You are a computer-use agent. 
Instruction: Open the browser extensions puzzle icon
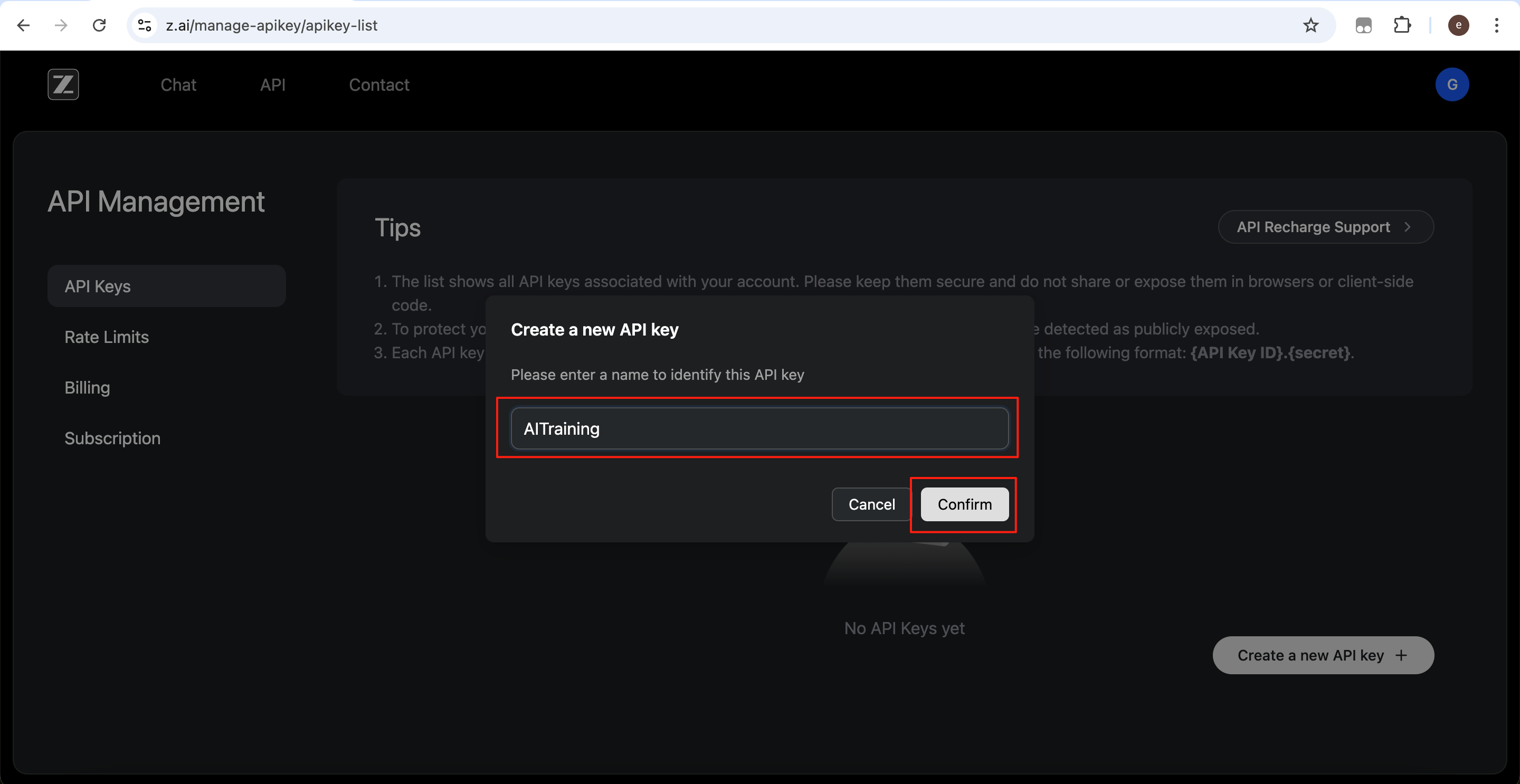point(1402,25)
